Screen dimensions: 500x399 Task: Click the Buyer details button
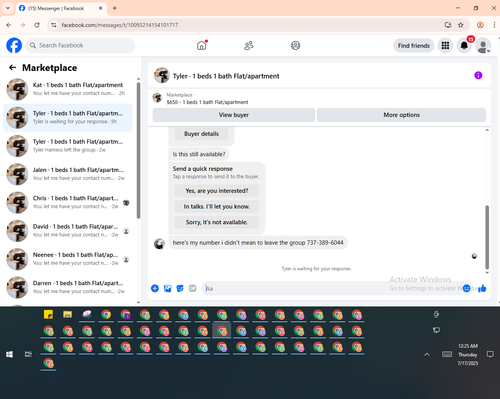tap(201, 134)
